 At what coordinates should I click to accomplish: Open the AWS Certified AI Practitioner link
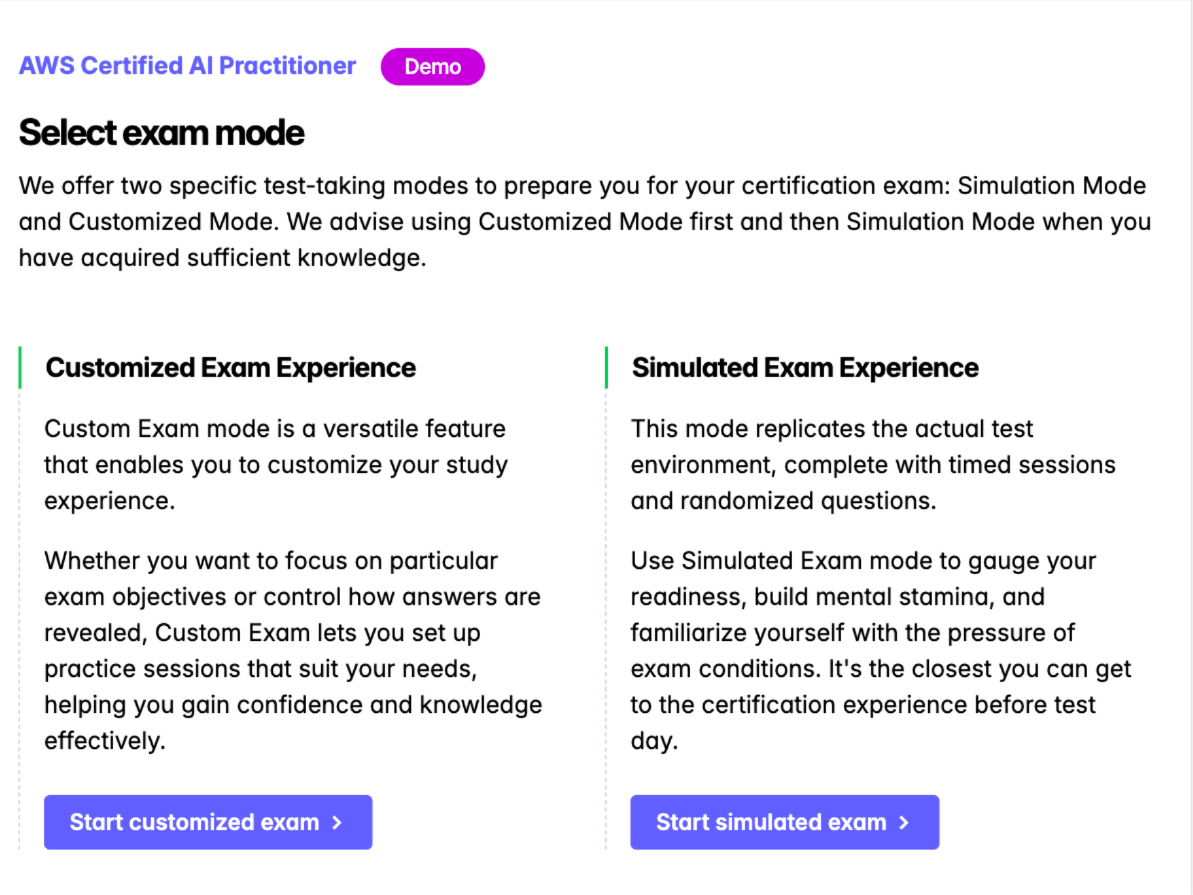point(187,66)
